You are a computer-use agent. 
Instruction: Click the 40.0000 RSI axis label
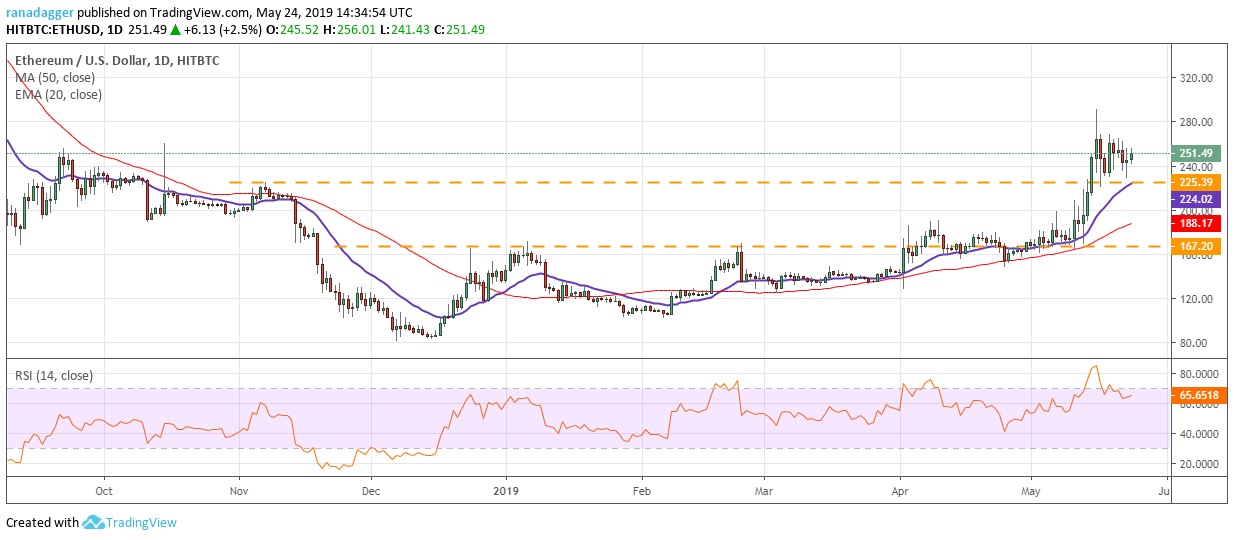[x=1200, y=434]
